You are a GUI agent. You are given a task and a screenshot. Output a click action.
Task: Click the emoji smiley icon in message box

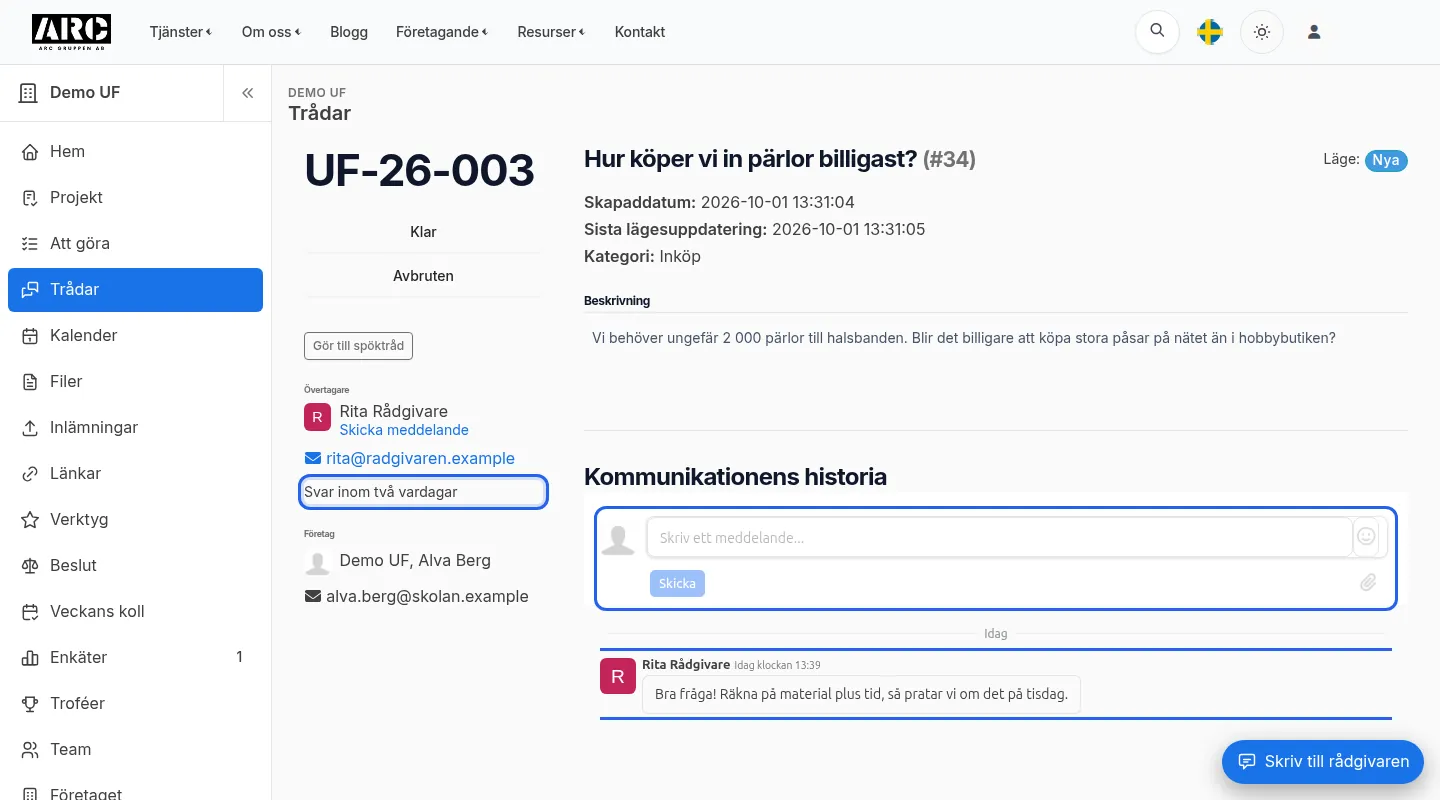tap(1366, 537)
